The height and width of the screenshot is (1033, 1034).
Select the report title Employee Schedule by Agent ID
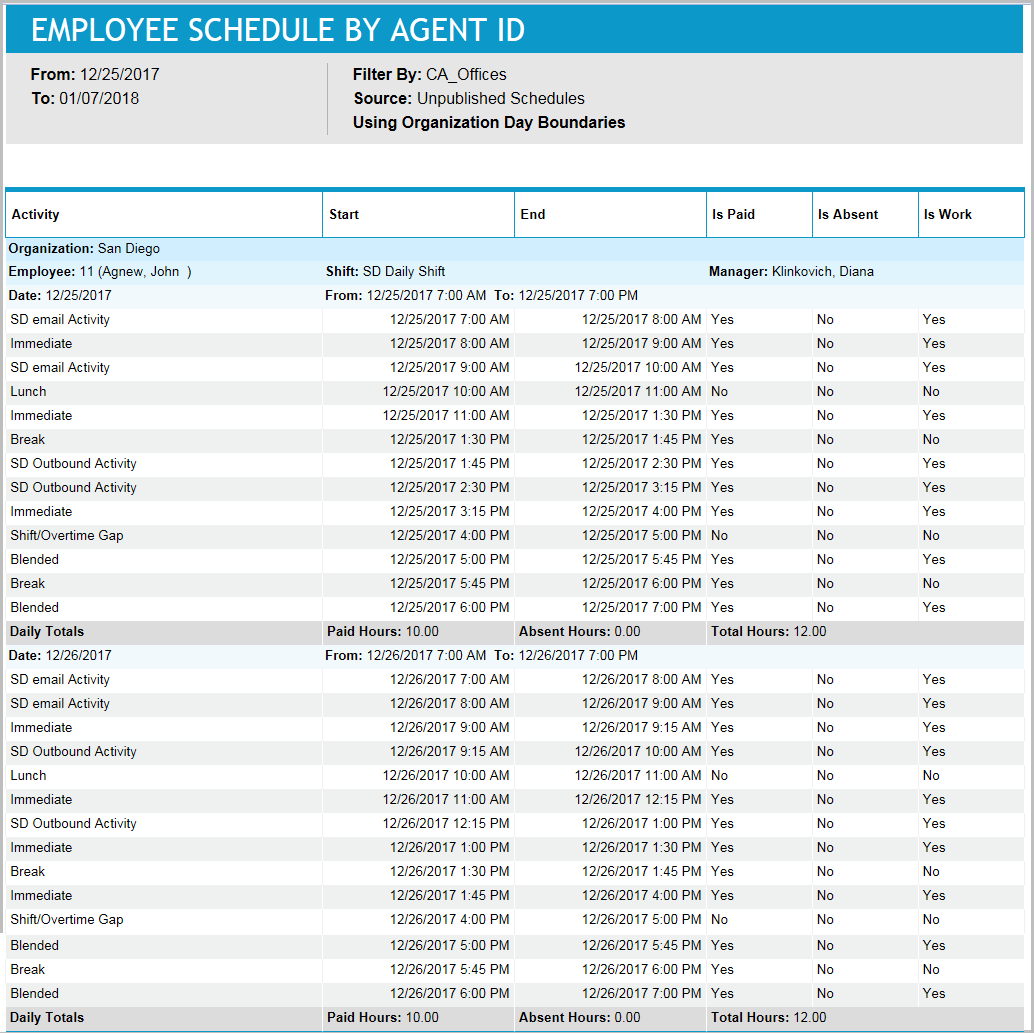pyautogui.click(x=275, y=30)
